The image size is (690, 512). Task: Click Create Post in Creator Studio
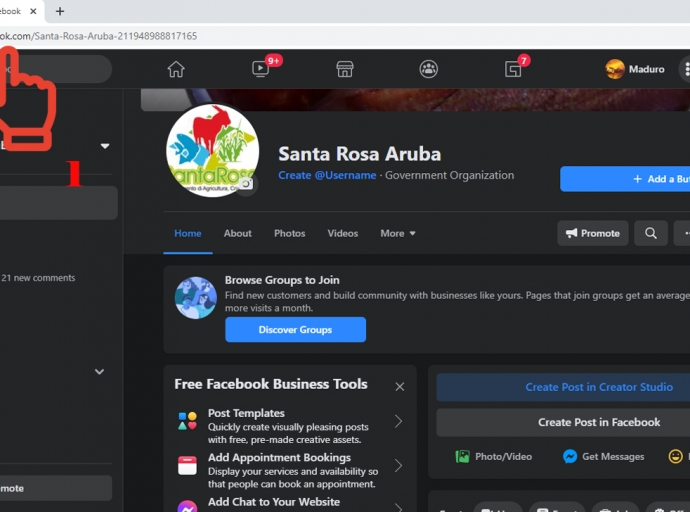click(563, 387)
